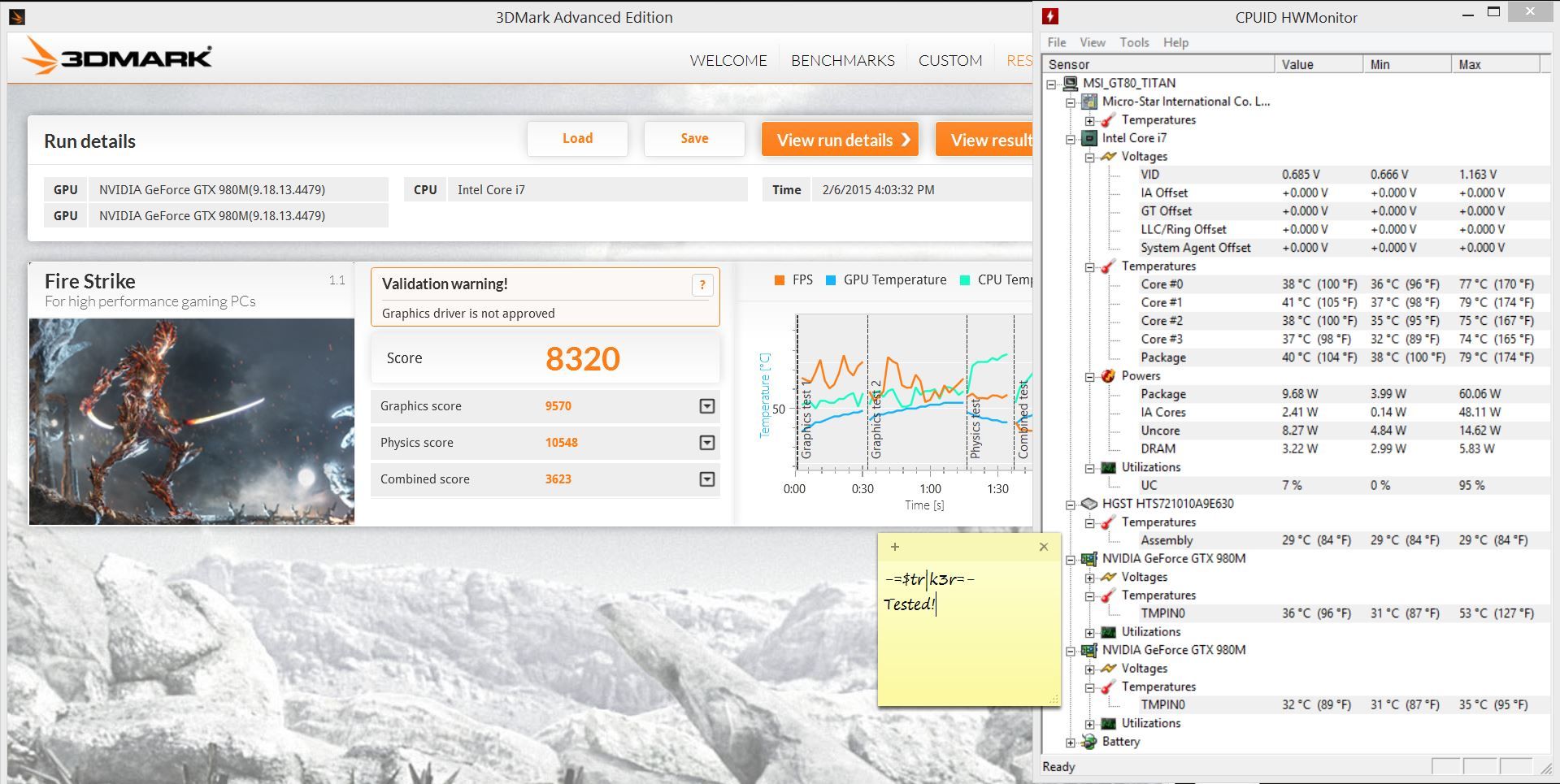
Task: Switch to the BENCHMARKS tab
Action: pyautogui.click(x=843, y=60)
